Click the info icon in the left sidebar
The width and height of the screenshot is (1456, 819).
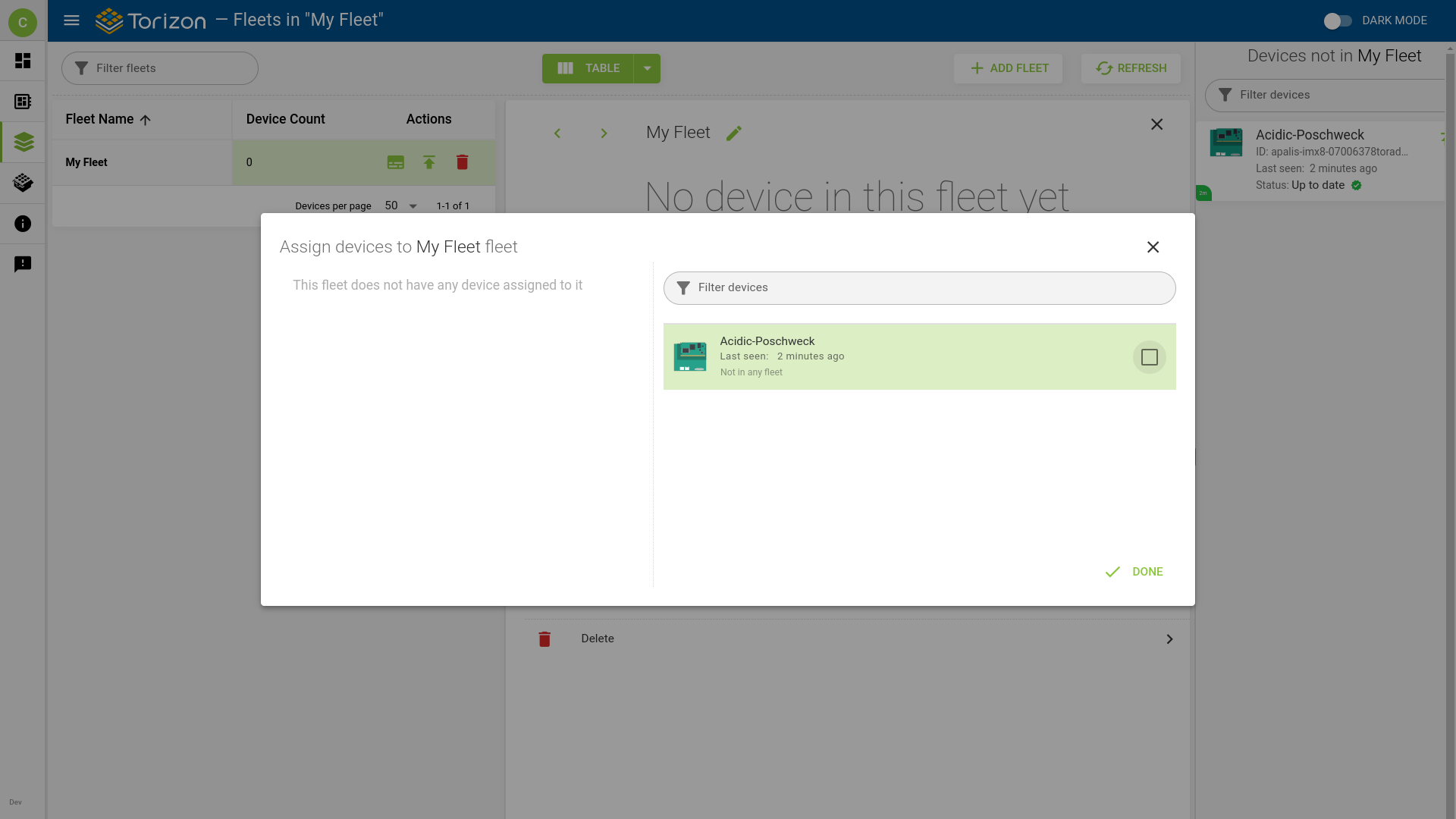[x=23, y=223]
